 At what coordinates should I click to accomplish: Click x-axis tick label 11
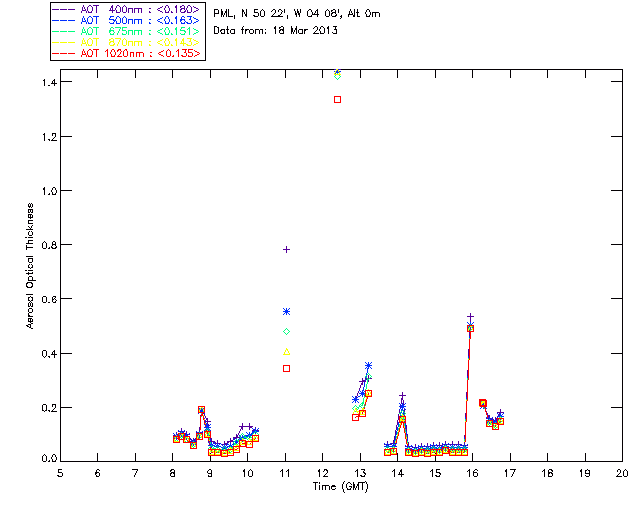(285, 473)
